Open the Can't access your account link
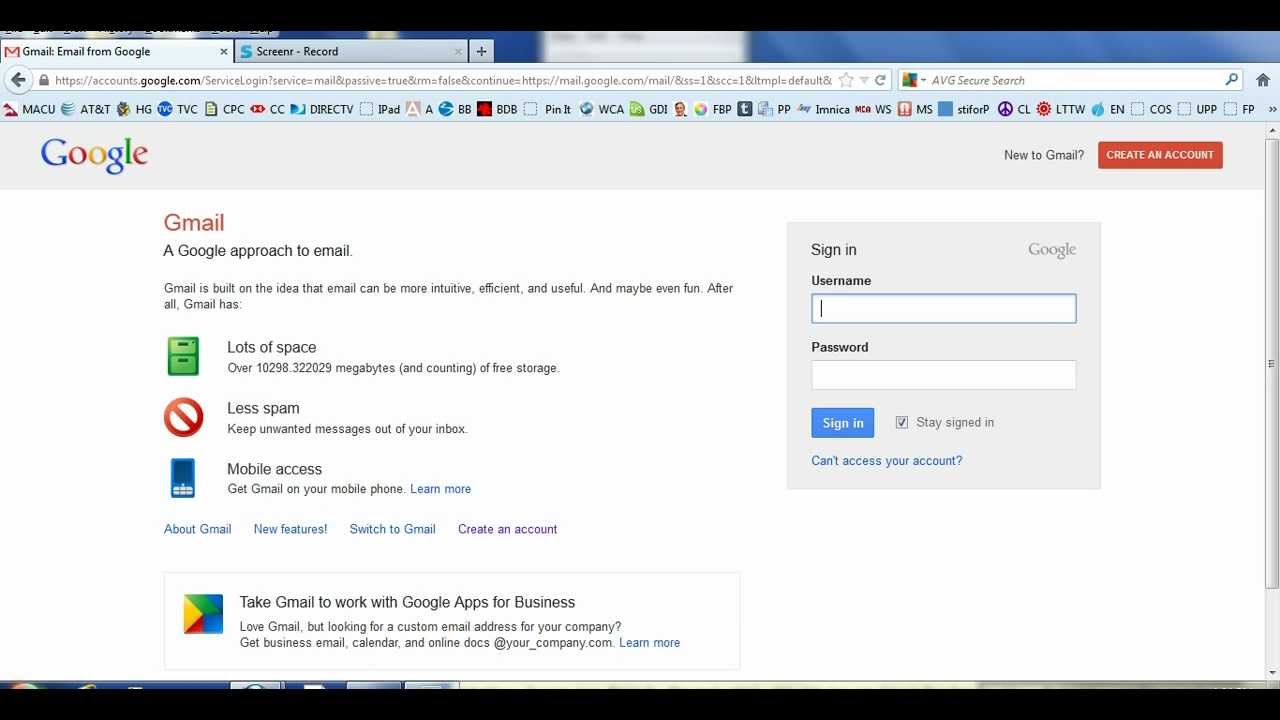The width and height of the screenshot is (1280, 720). click(887, 461)
